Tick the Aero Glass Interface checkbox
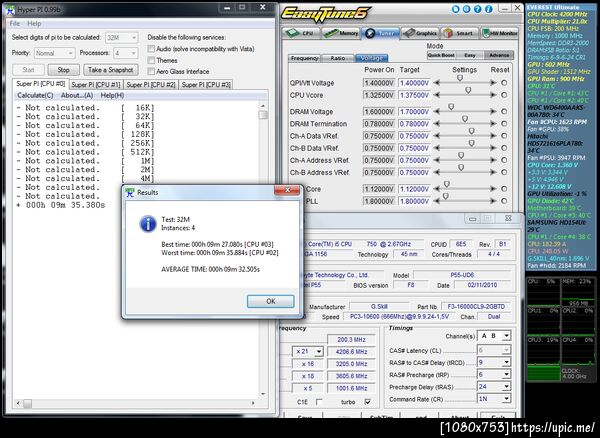 click(x=152, y=71)
